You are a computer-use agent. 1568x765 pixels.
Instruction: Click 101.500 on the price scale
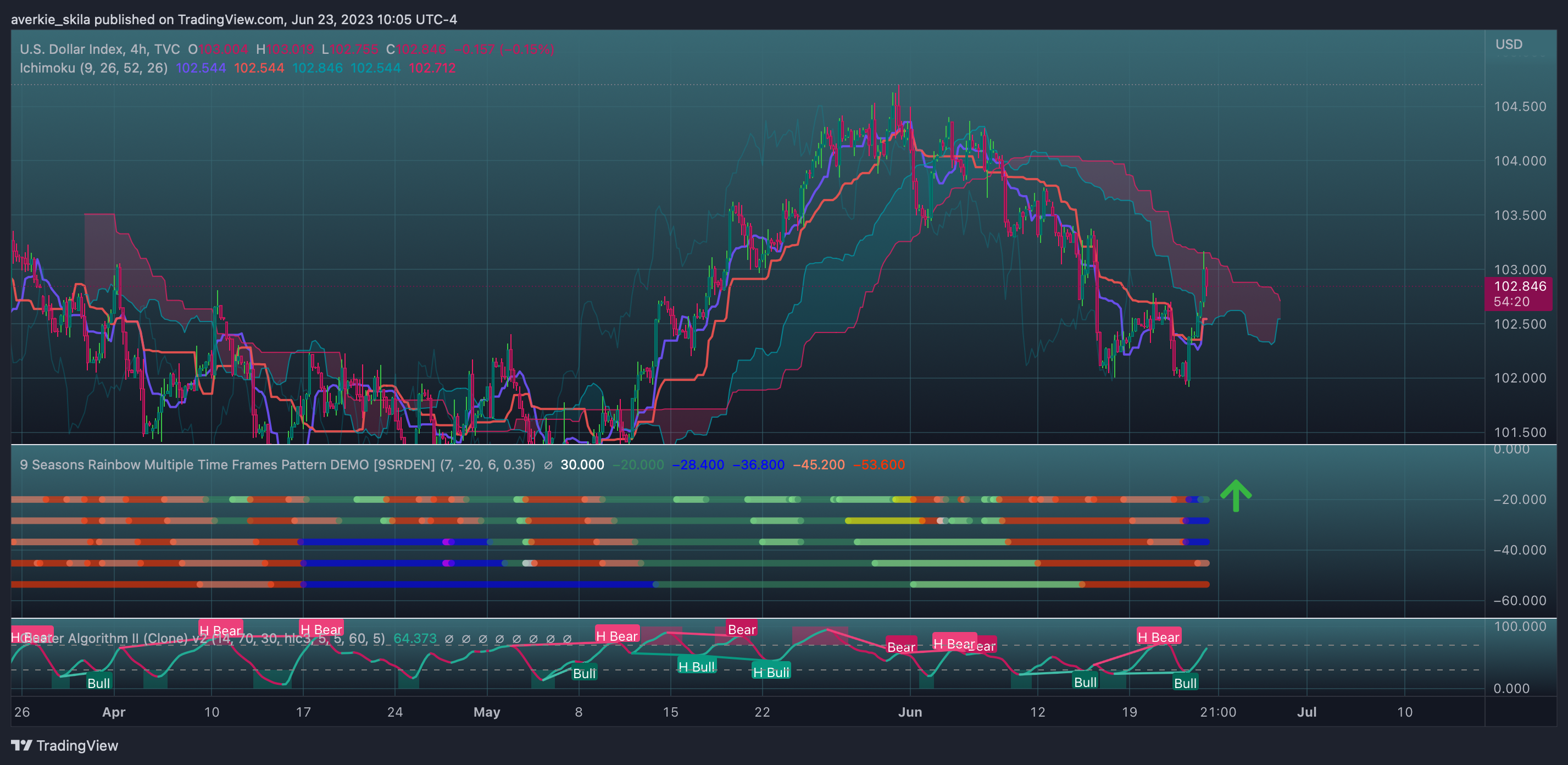(1520, 433)
